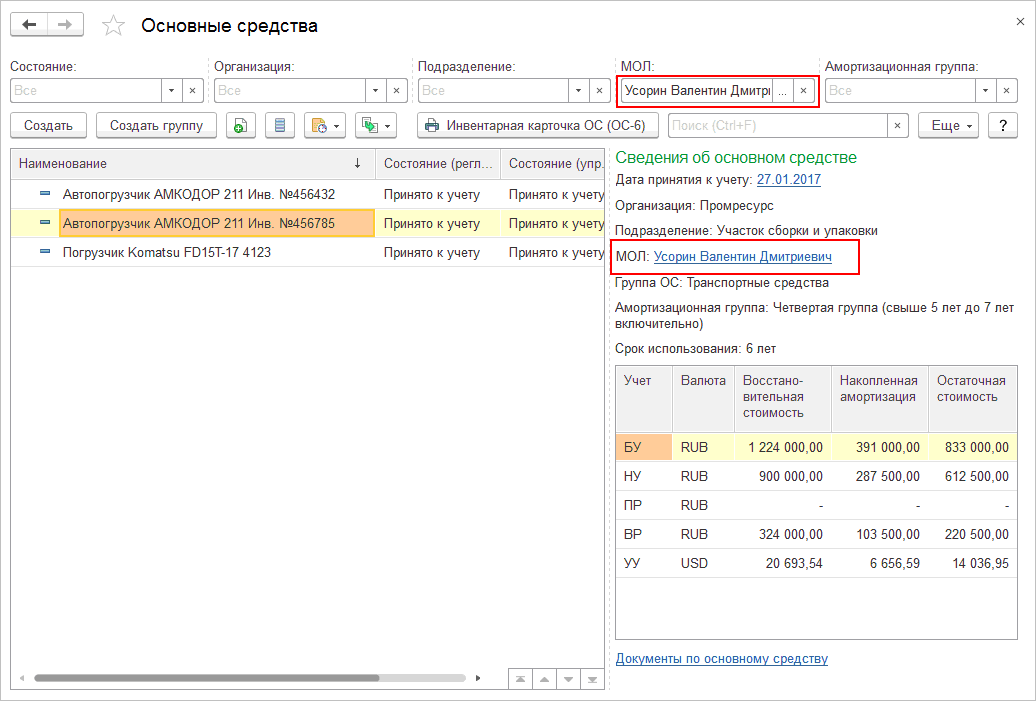Jump to last row in list

point(593,679)
